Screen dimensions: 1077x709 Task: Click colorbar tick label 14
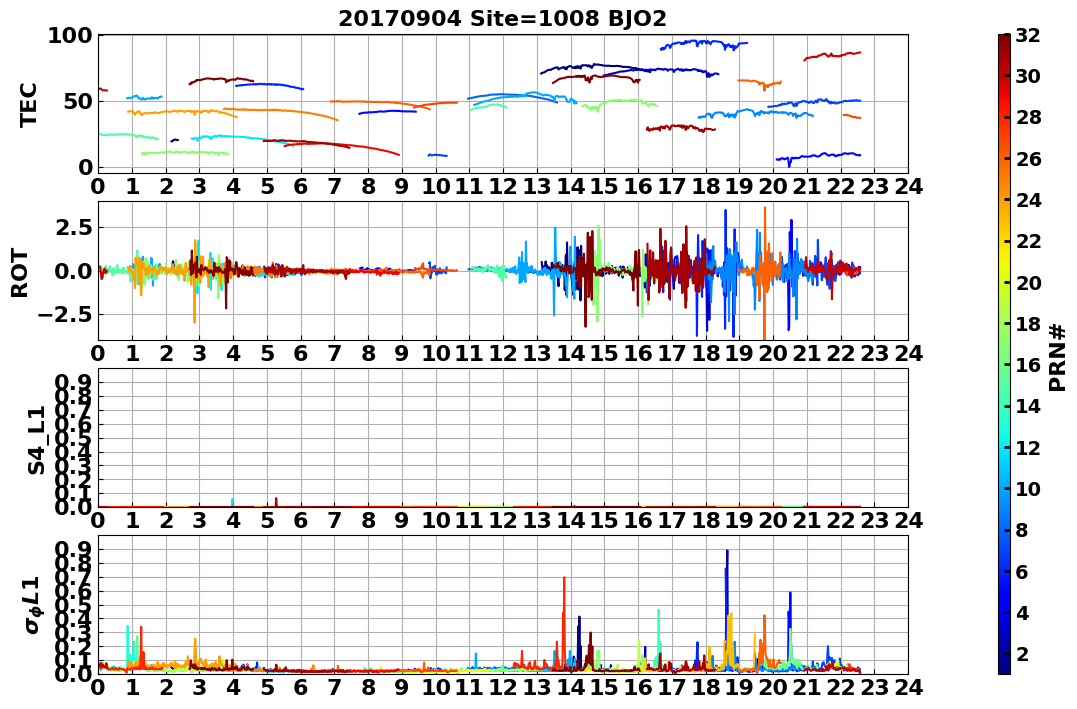1028,406
